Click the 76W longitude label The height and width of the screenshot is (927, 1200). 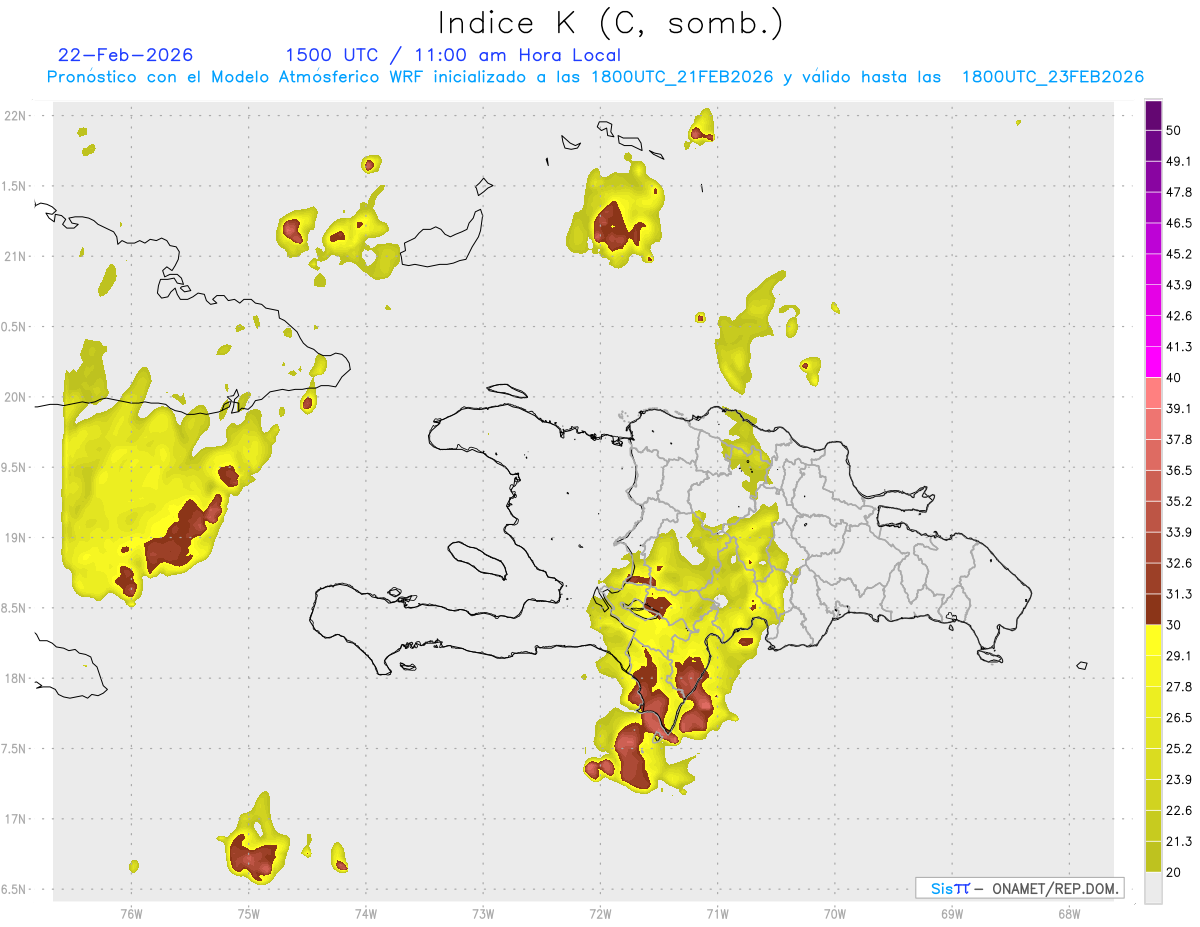tap(131, 914)
